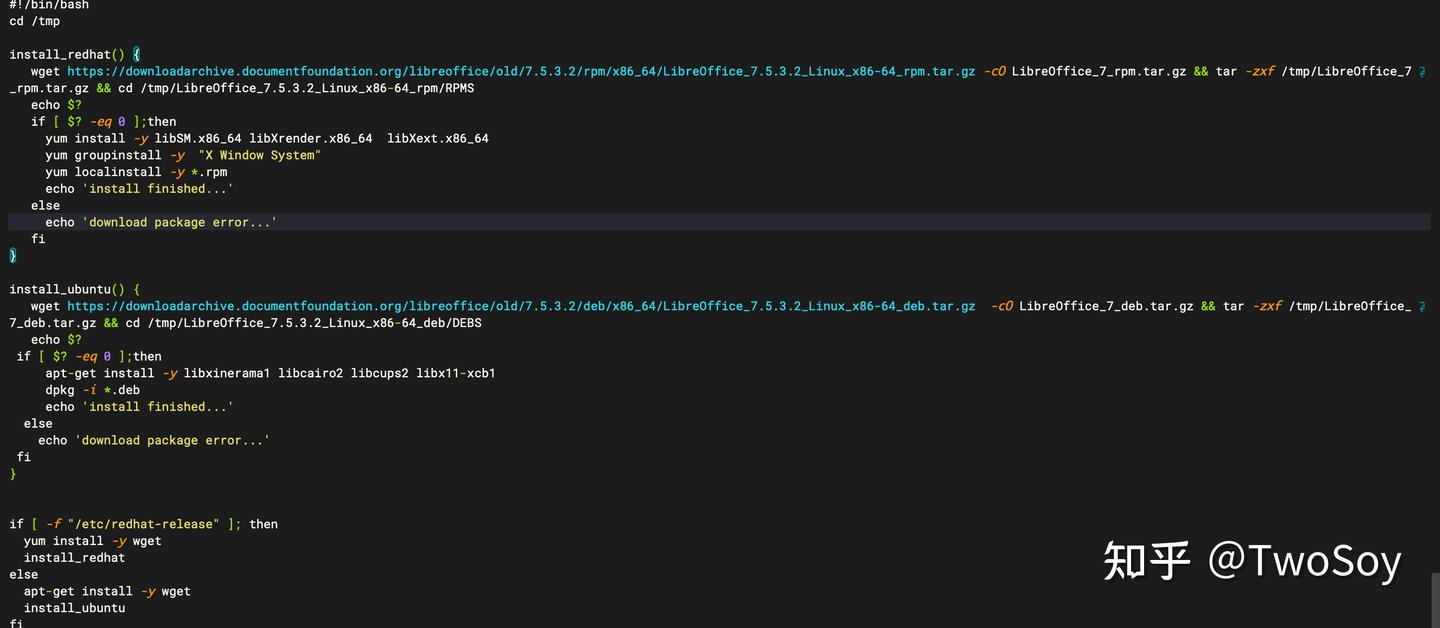Click the dpkg -i *.deb line
The height and width of the screenshot is (628, 1440).
coord(92,389)
